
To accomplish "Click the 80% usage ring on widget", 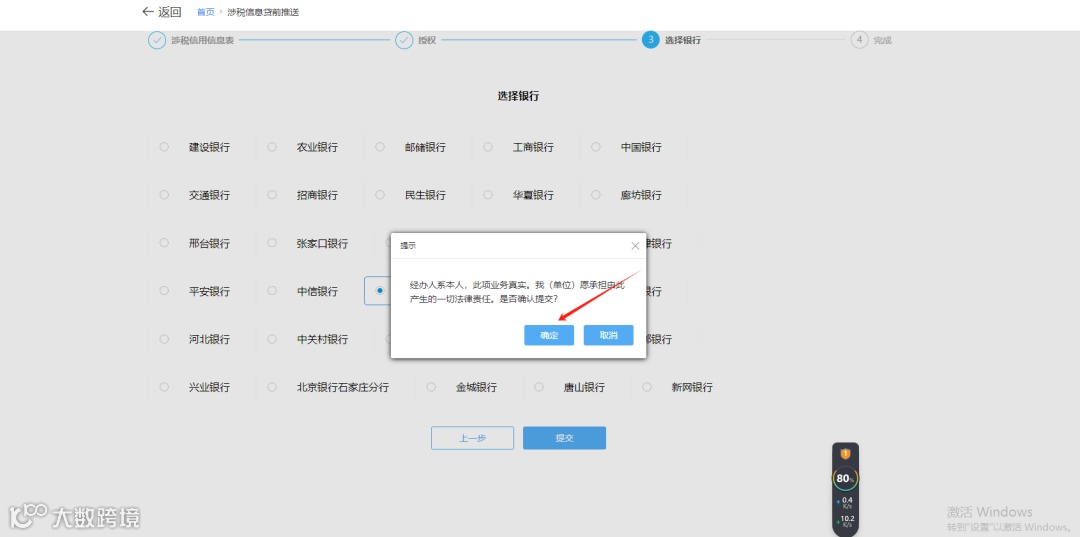I will coord(845,478).
